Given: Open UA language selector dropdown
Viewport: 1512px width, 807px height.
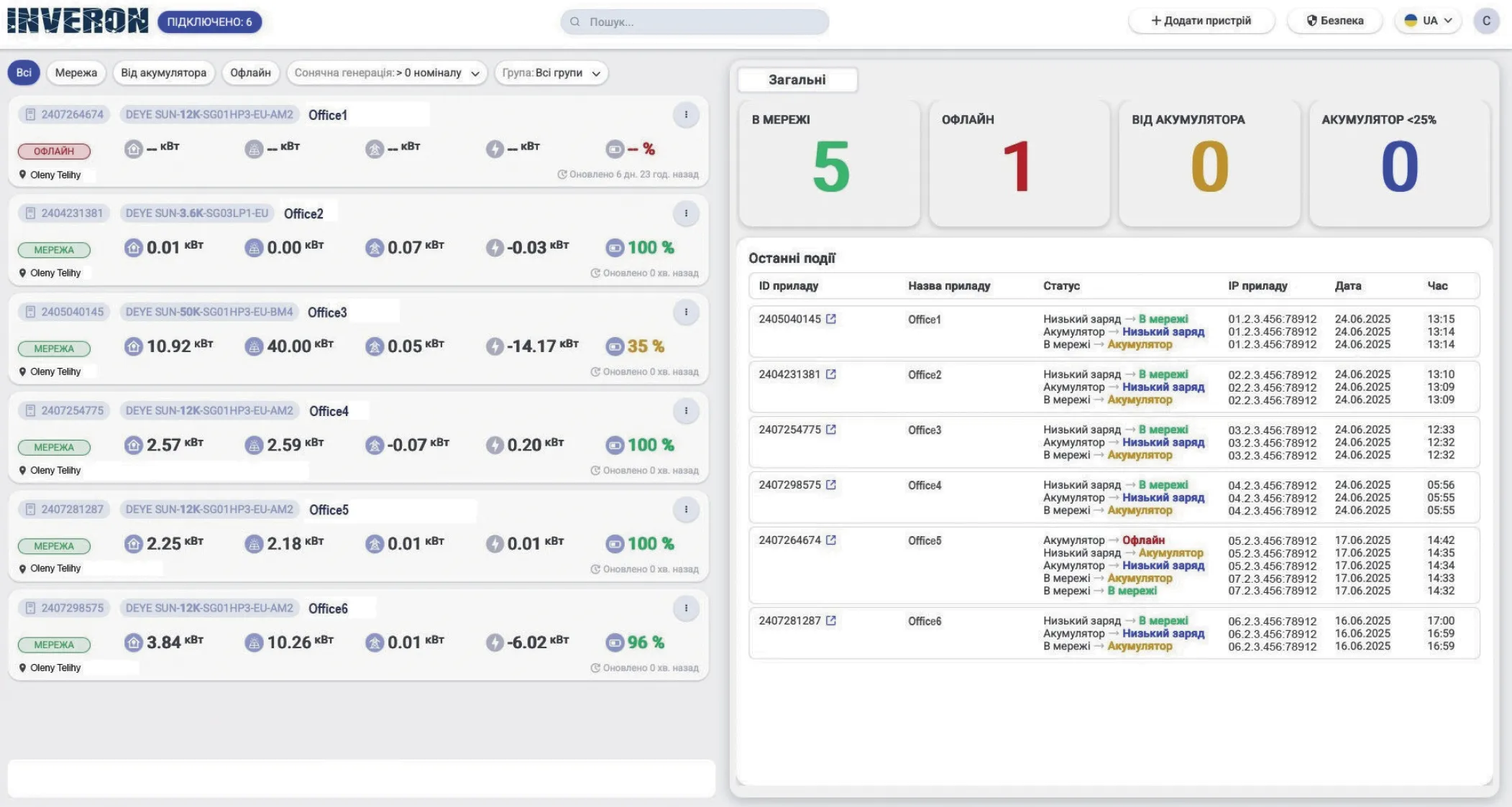Looking at the screenshot, I should click(1429, 21).
